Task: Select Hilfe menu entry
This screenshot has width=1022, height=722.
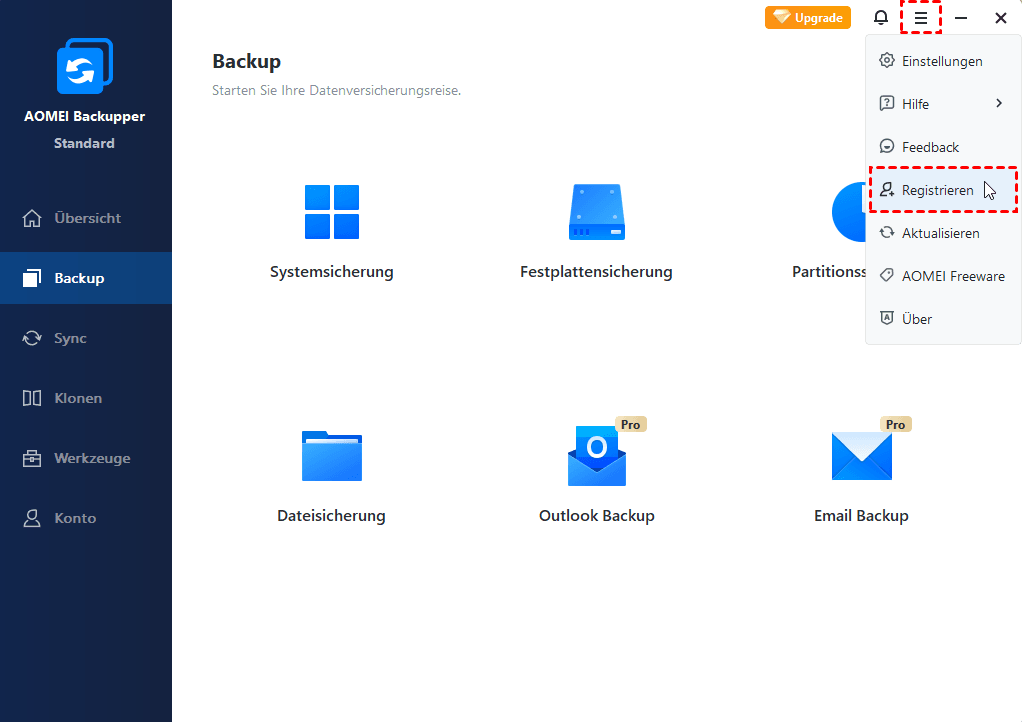Action: point(943,104)
